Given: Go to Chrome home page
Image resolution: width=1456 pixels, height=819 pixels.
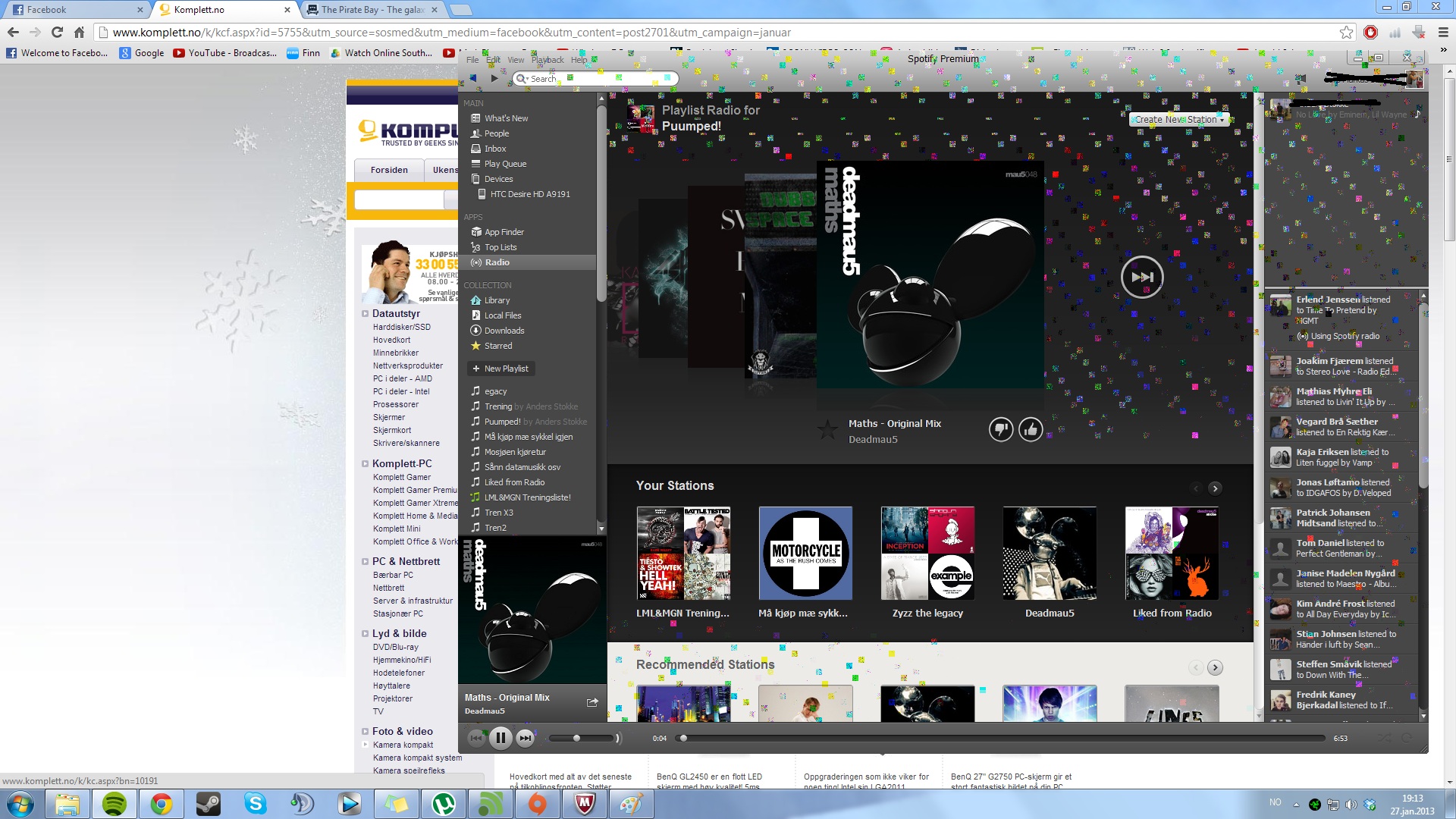Looking at the screenshot, I should click(79, 32).
